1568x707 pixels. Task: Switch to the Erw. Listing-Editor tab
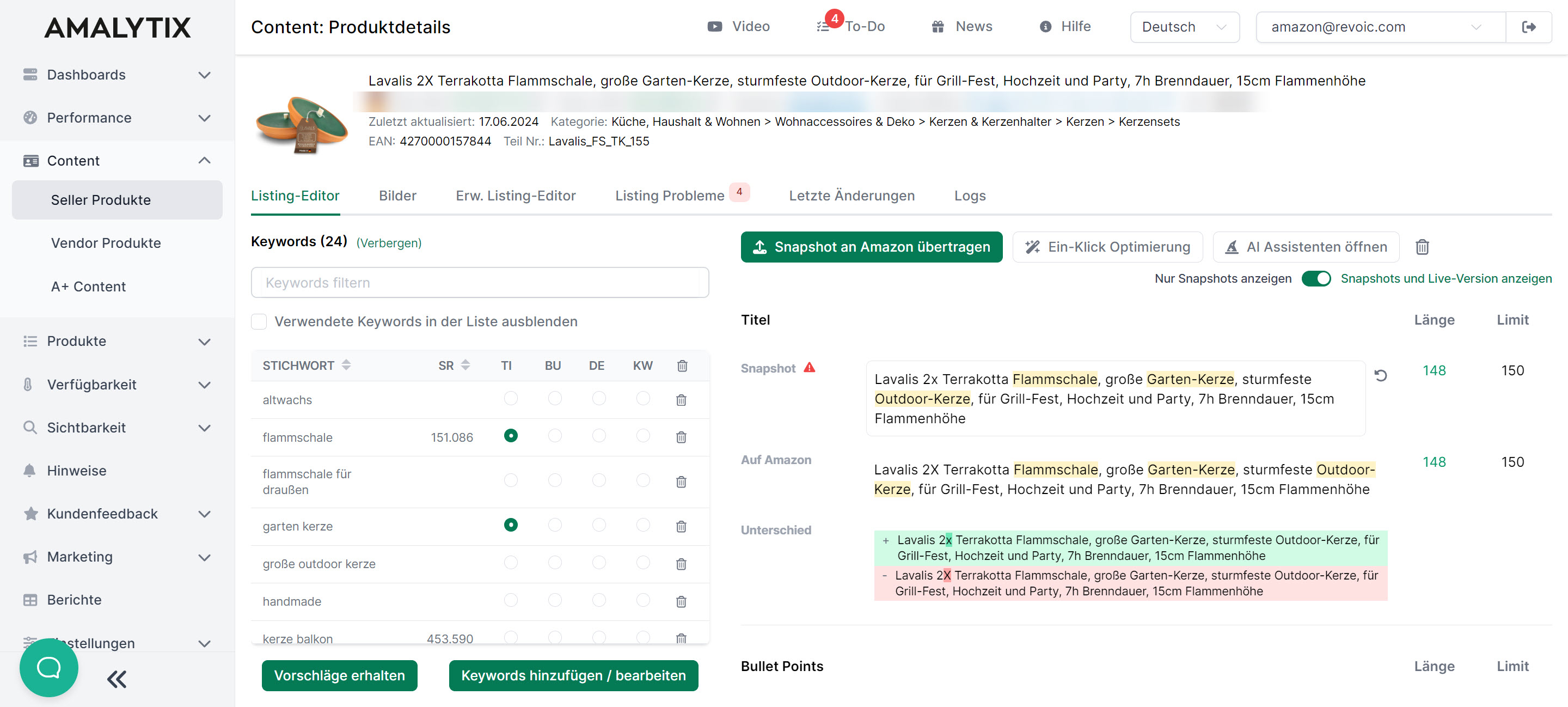(x=516, y=196)
